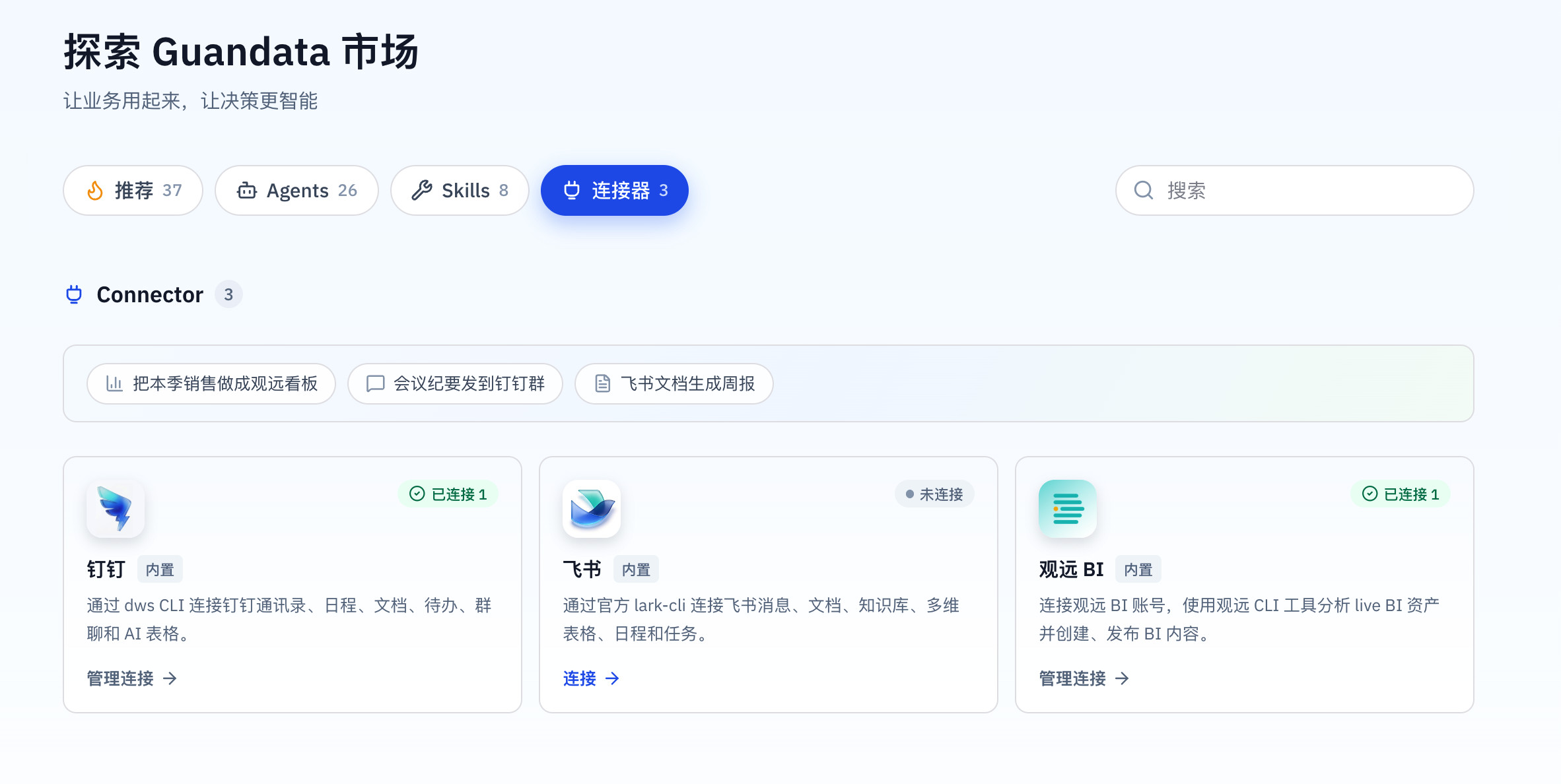Click the document icon in third suggestion
This screenshot has height=784, width=1561.
tap(602, 383)
